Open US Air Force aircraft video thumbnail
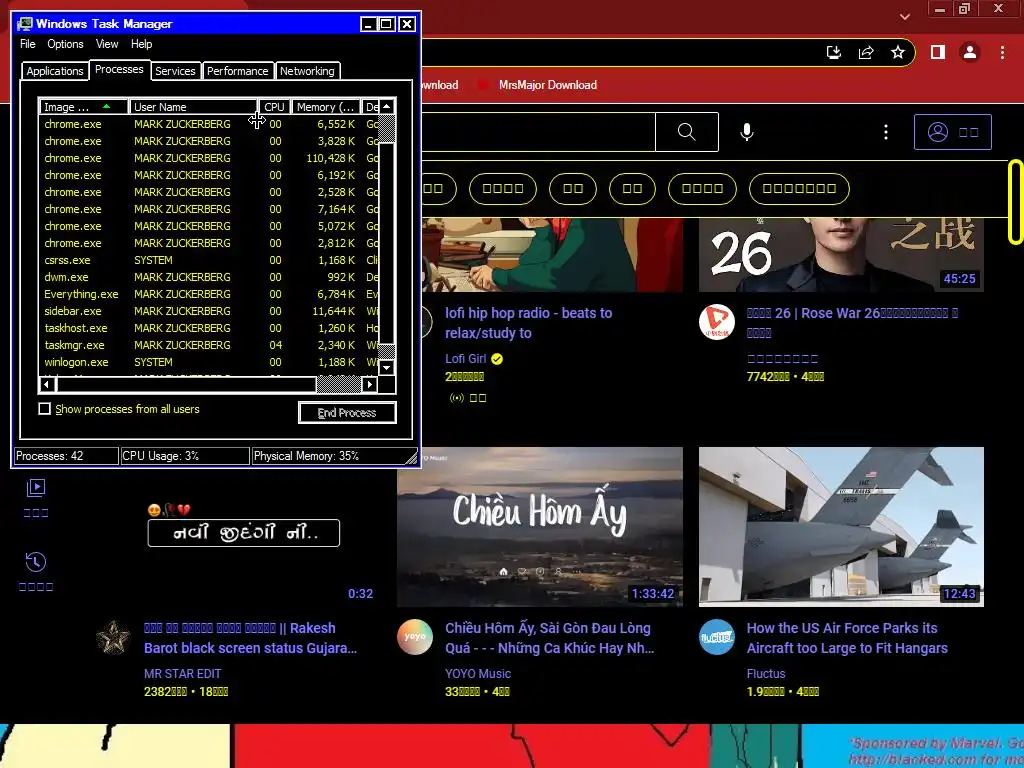The image size is (1024, 768). click(x=841, y=526)
